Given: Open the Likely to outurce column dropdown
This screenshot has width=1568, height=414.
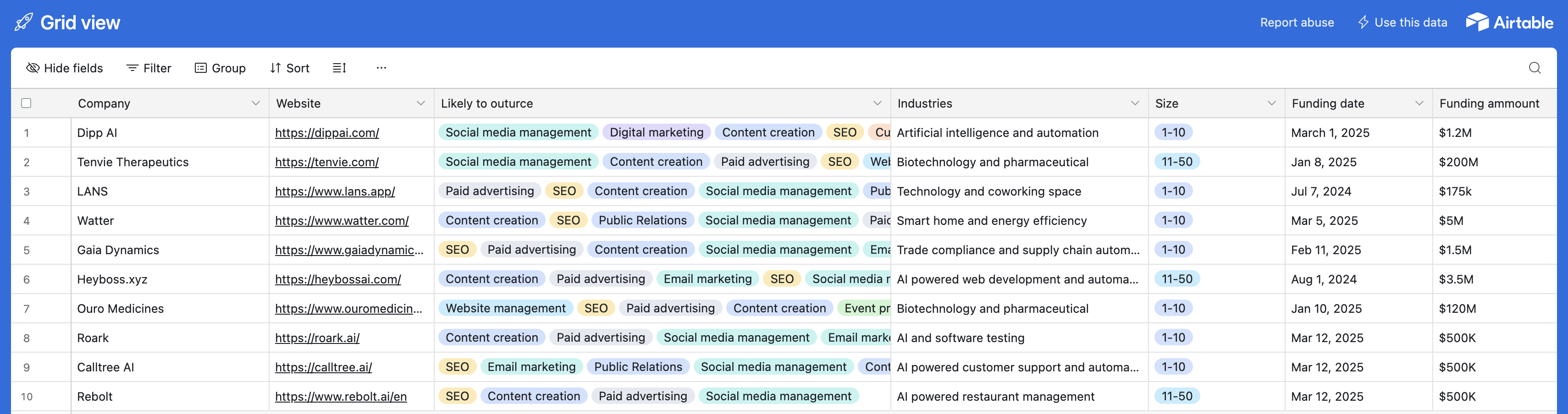Looking at the screenshot, I should tap(877, 103).
